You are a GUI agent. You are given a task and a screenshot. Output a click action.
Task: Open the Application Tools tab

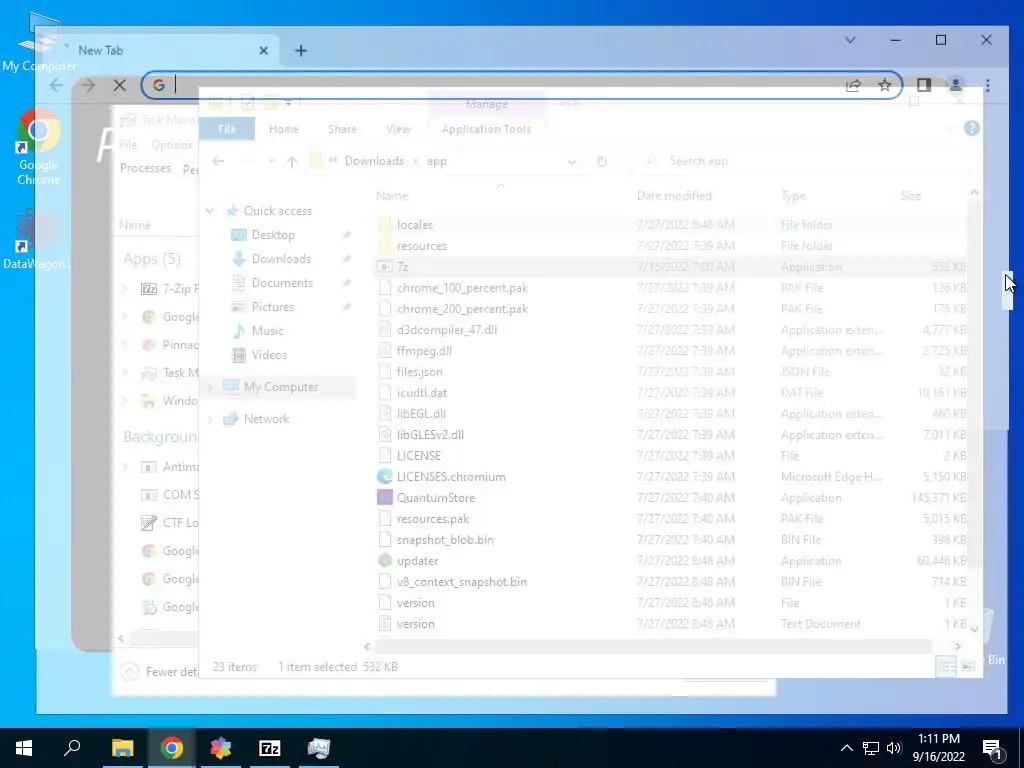tap(487, 129)
